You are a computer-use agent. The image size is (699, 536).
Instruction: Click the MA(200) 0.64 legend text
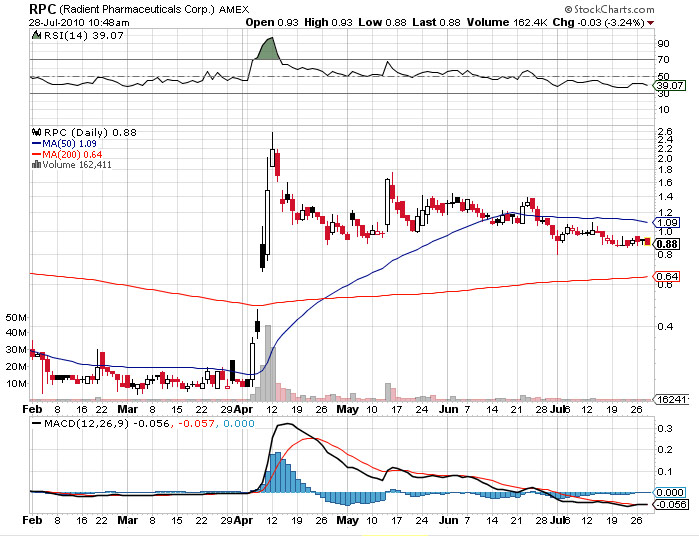[x=72, y=154]
